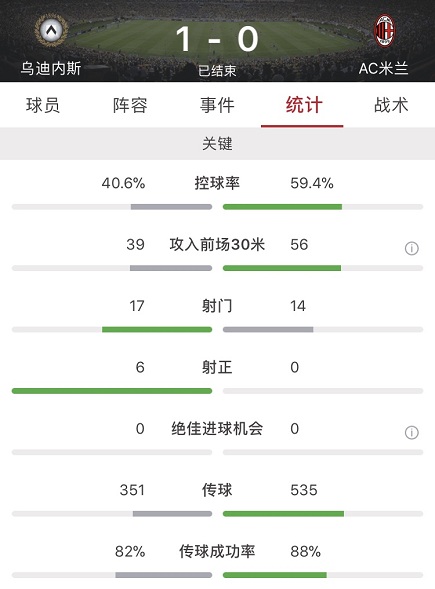
Task: Switch to the 阵容 tab
Action: coord(130,105)
